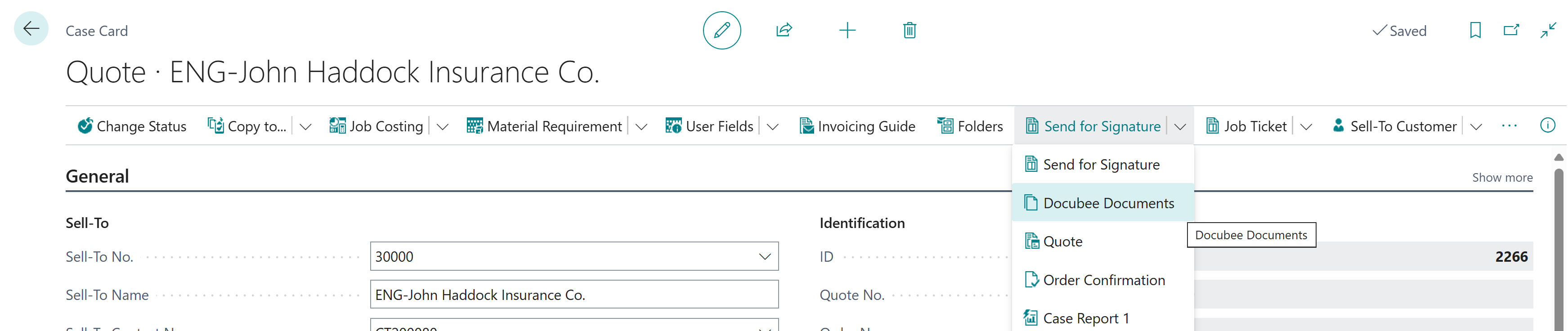Choose Order Confirmation from the menu
The width and height of the screenshot is (1568, 331).
pyautogui.click(x=1103, y=280)
